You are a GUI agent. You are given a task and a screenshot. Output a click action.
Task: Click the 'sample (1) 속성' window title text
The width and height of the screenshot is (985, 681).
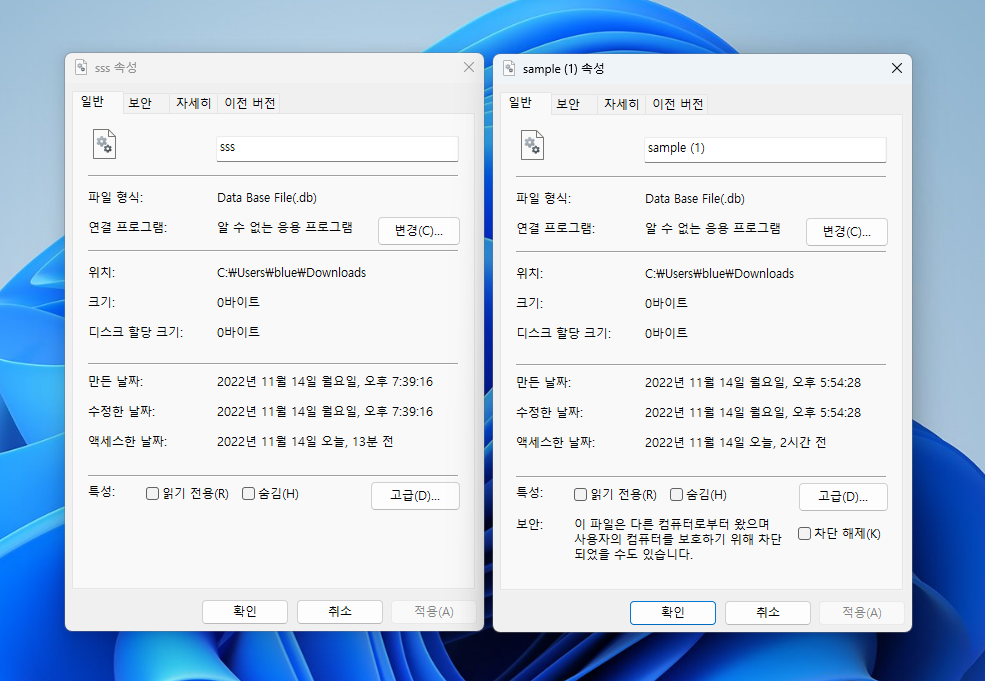pyautogui.click(x=563, y=68)
